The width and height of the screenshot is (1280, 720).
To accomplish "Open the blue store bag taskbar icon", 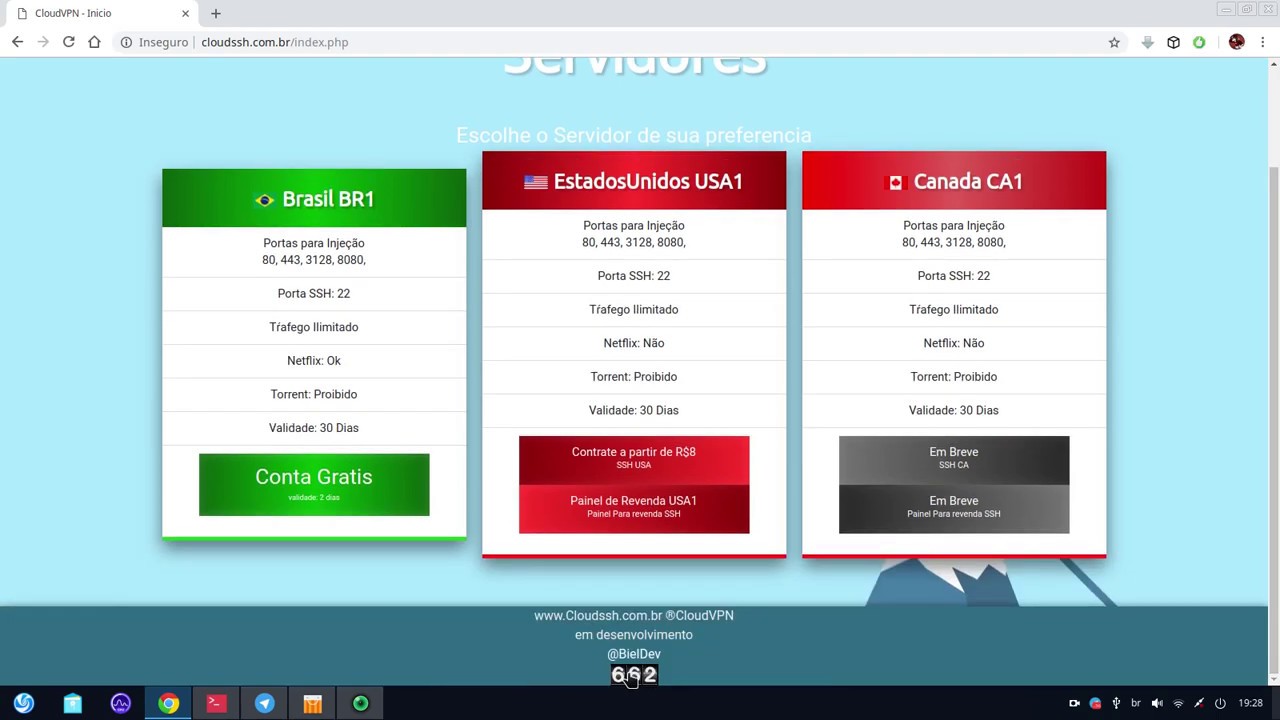I will 72,704.
